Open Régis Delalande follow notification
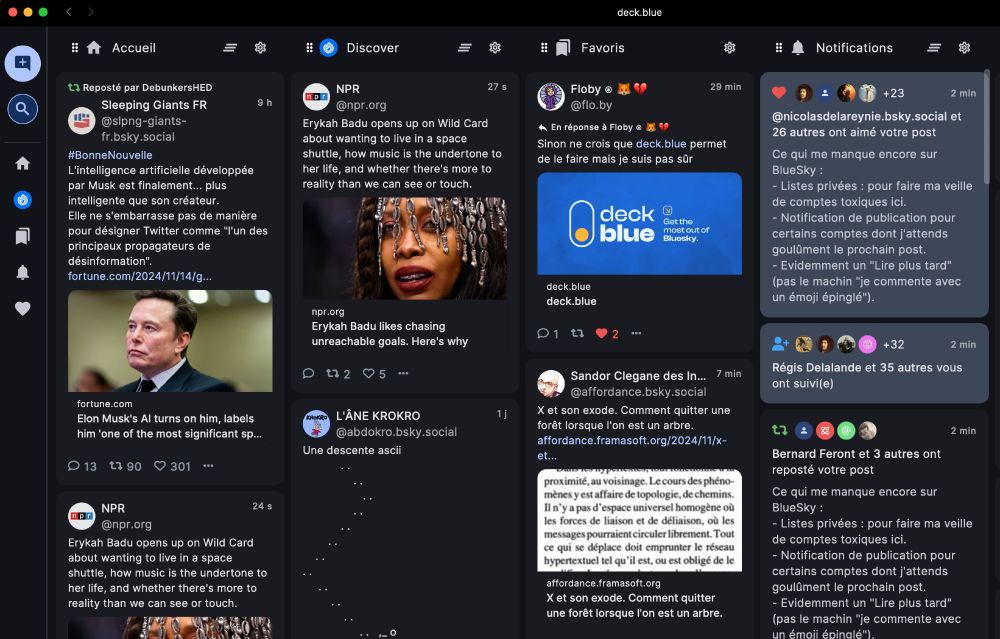 point(874,364)
